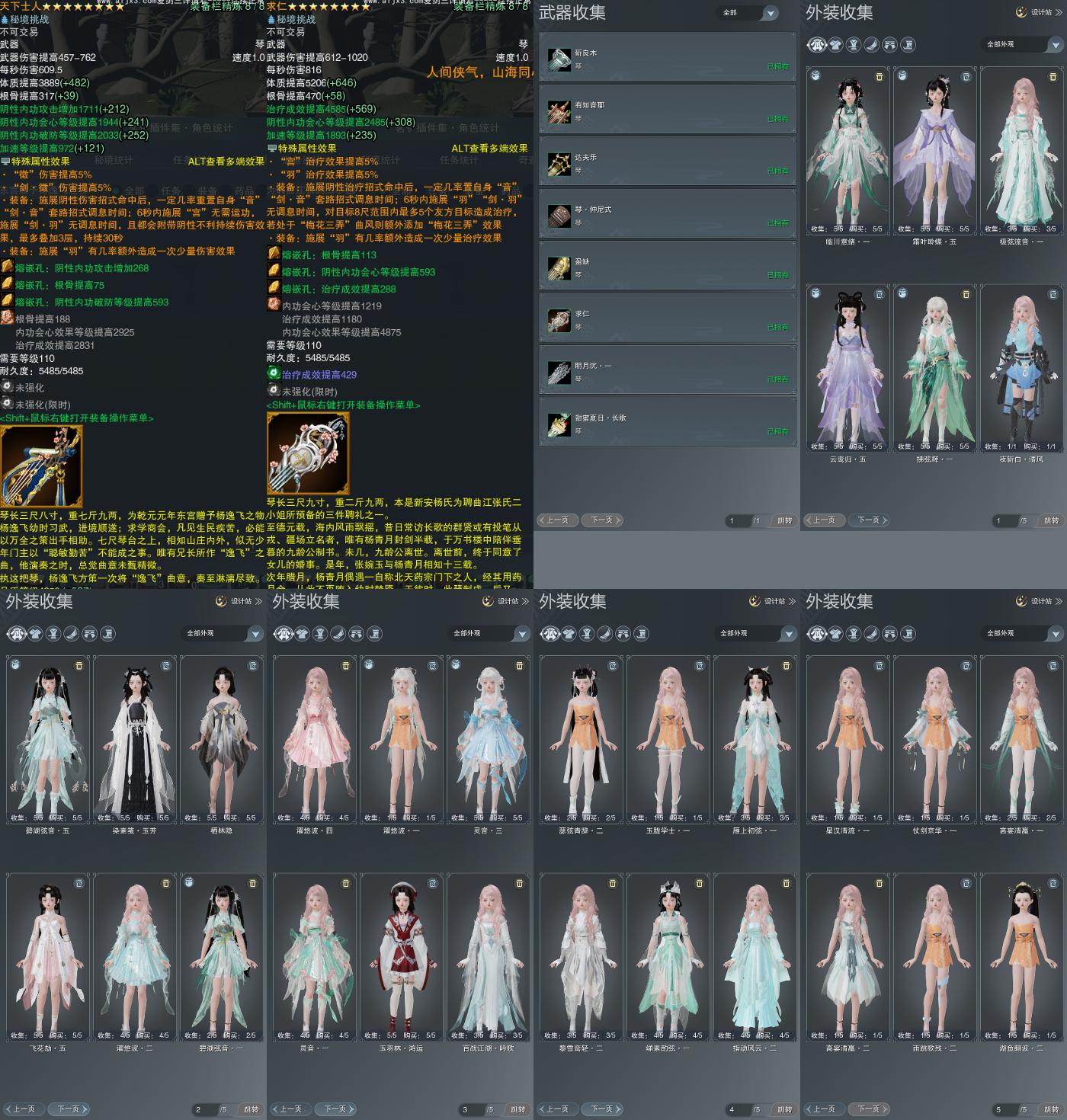This screenshot has height=1120, width=1067.
Task: Click the trash icon on 濯悠波·四 card
Action: (x=346, y=666)
